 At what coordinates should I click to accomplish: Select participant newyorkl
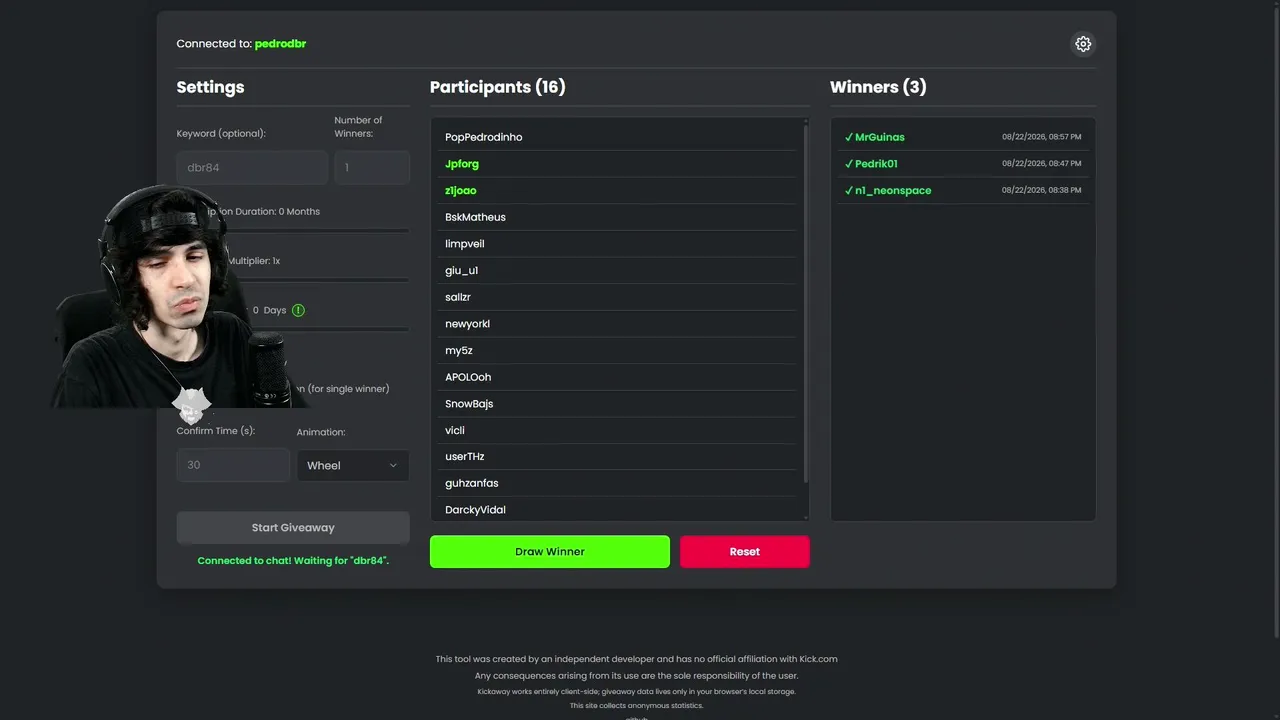[619, 324]
